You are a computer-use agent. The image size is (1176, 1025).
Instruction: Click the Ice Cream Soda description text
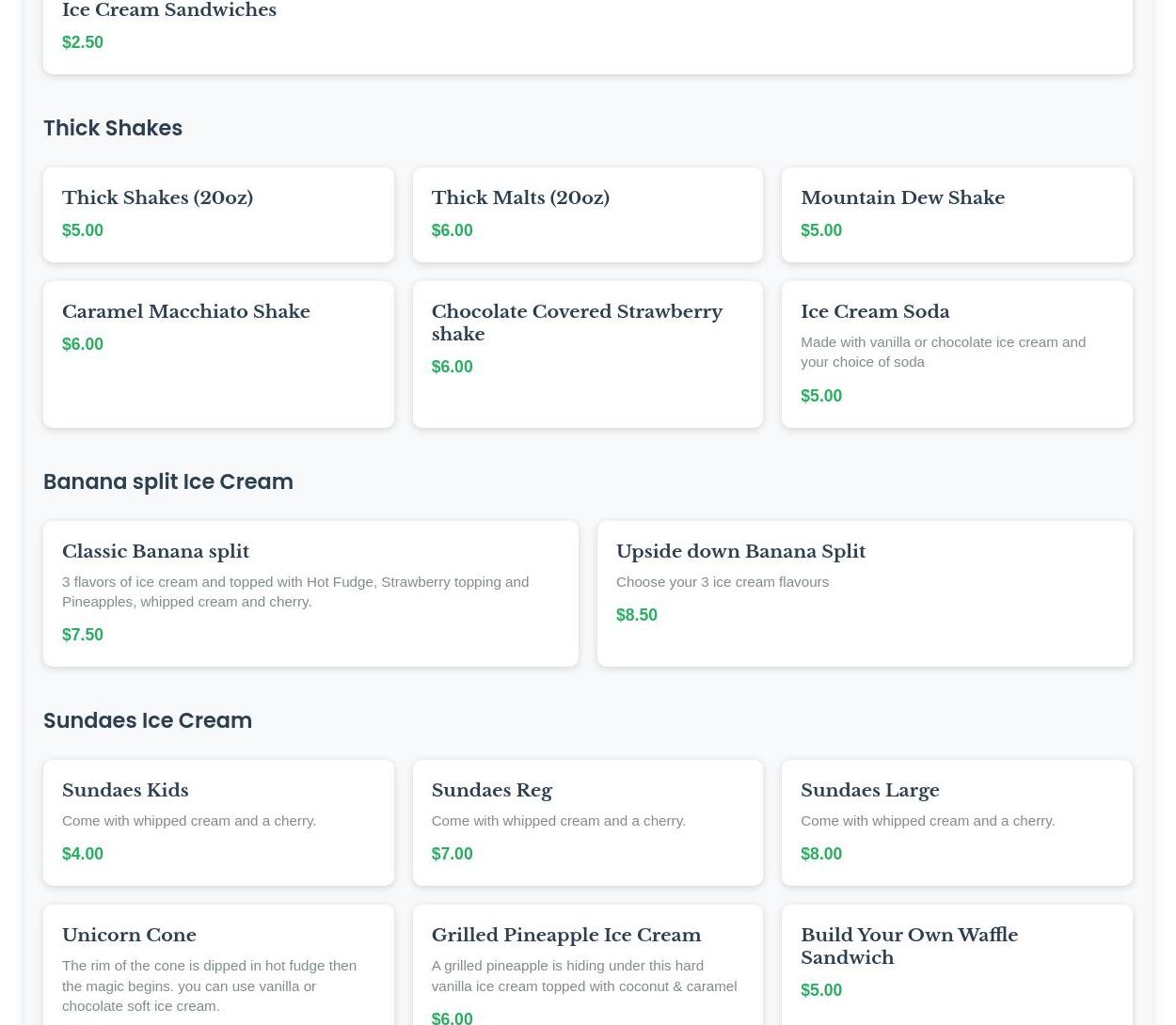pyautogui.click(x=942, y=352)
